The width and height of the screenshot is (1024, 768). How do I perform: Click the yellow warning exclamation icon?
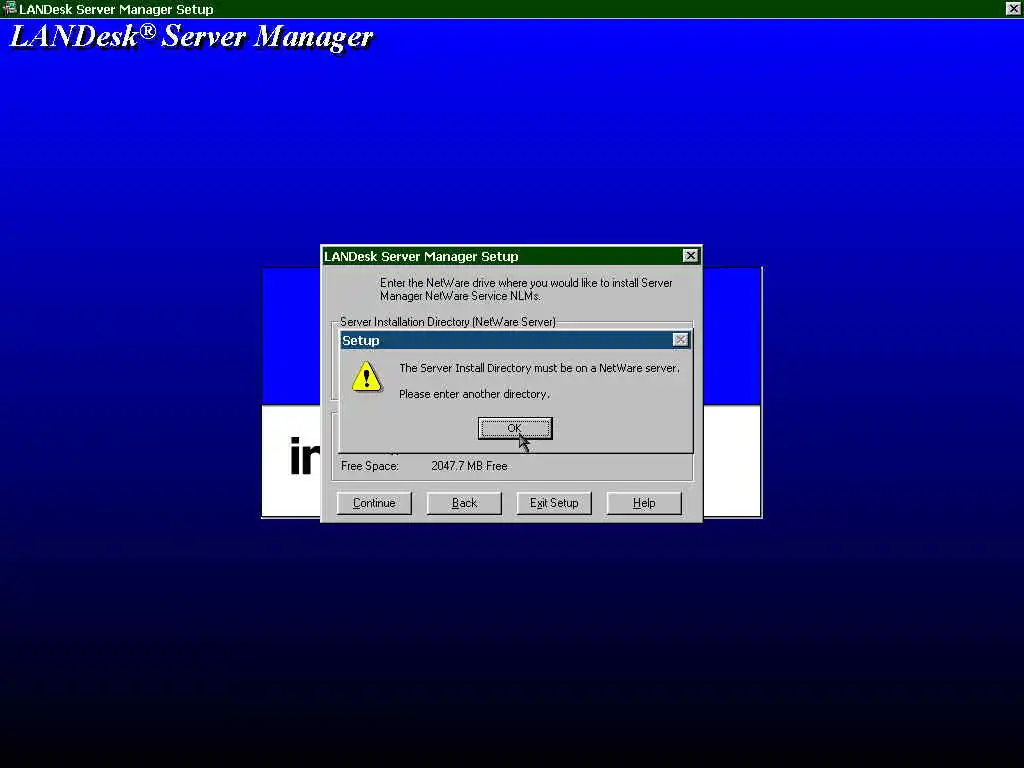[366, 377]
